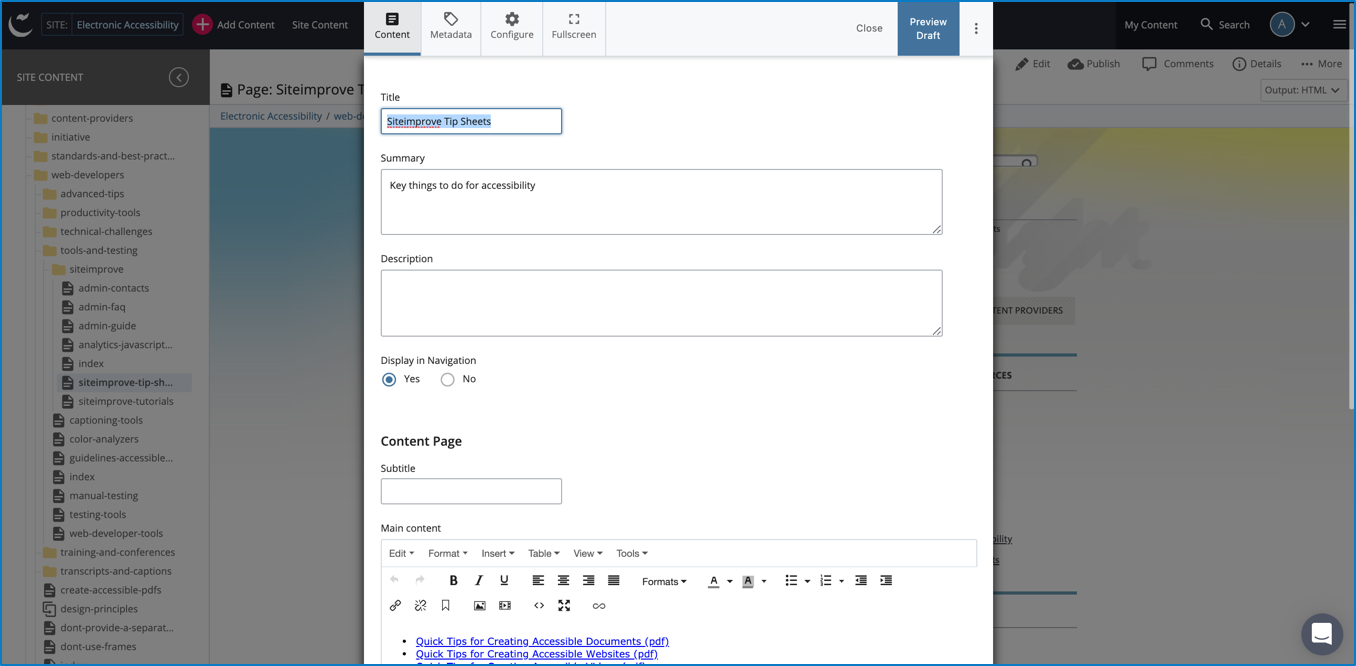Remove link with unlink icon

pyautogui.click(x=420, y=606)
